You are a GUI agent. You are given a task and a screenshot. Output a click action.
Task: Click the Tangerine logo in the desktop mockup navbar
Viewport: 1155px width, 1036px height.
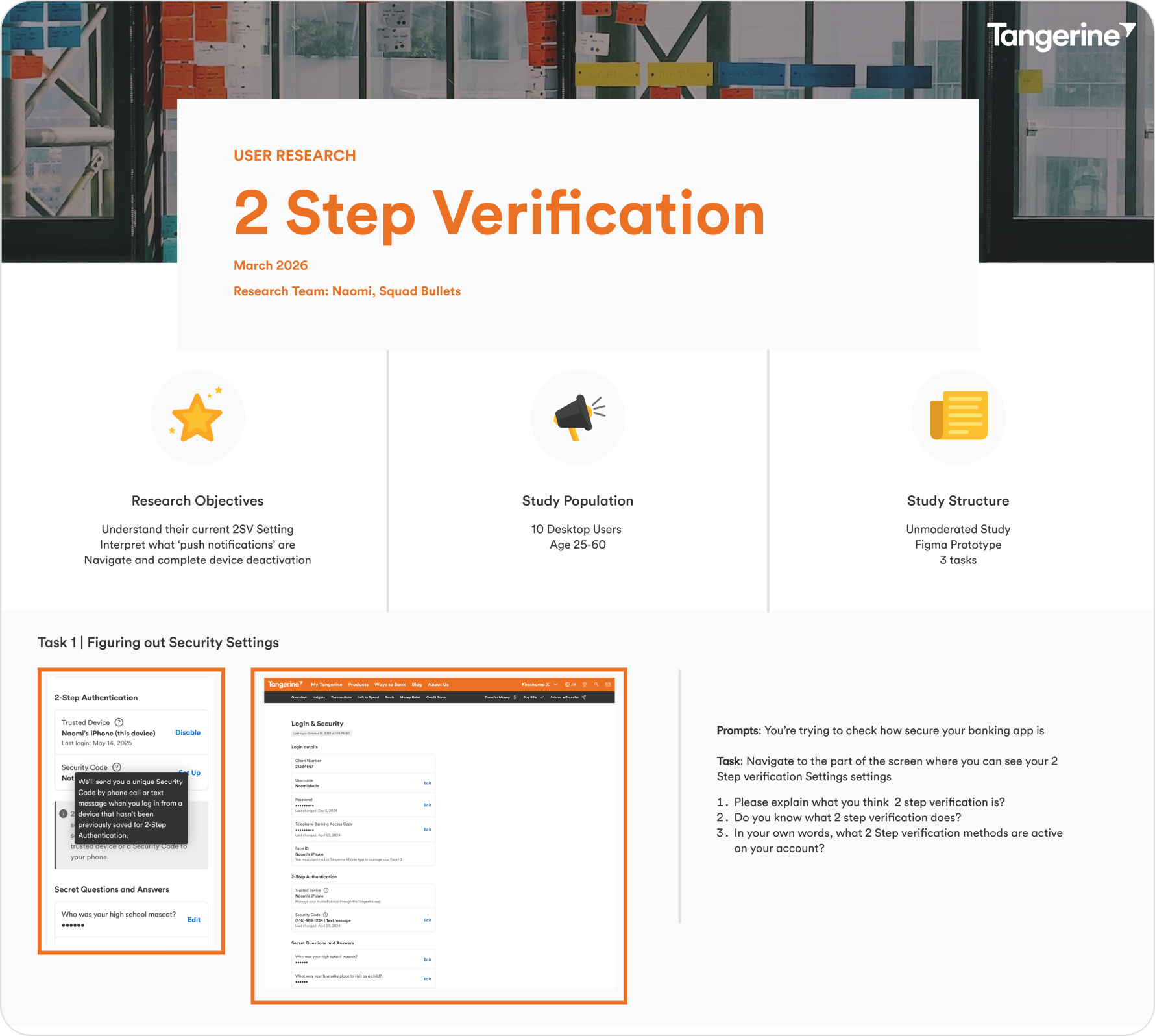tap(286, 684)
